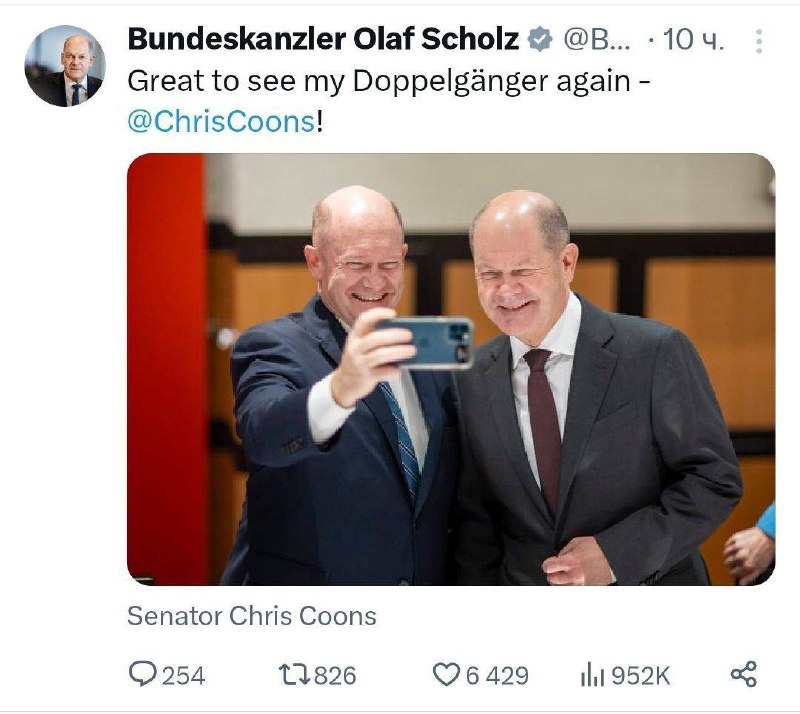Open the reply comment icon
800x714 pixels.
(142, 674)
